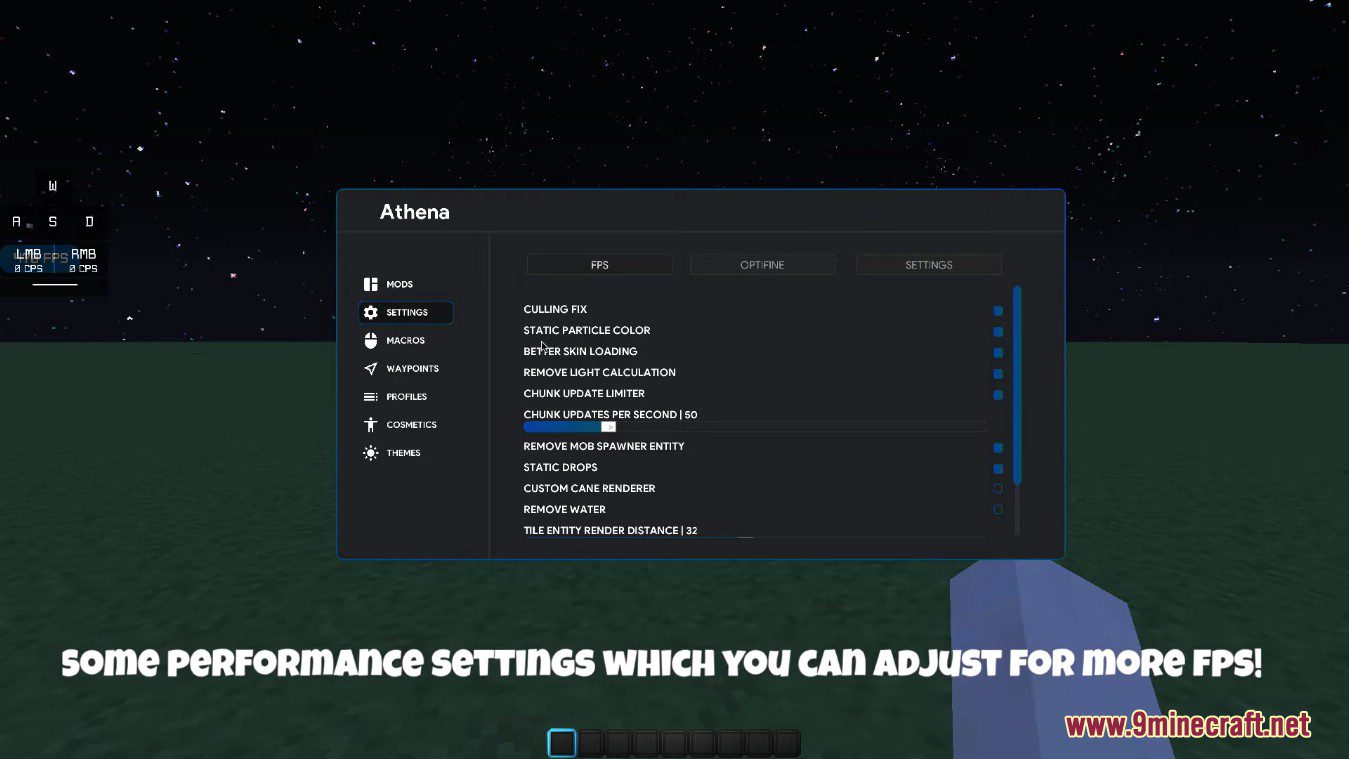Viewport: 1349px width, 759px height.
Task: Click the settings list scrollbar
Action: 1017,386
